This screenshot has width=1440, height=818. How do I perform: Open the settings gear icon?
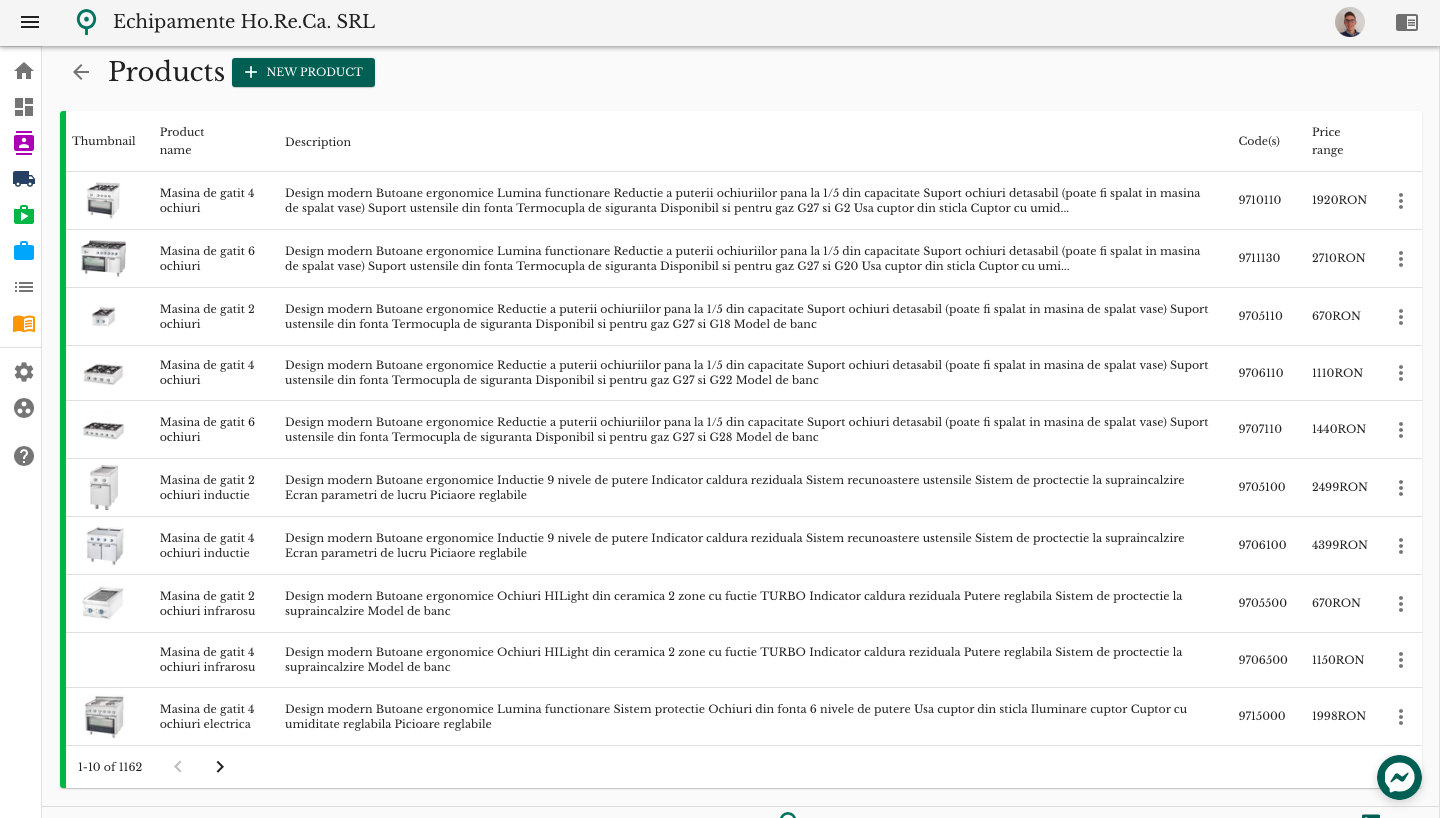point(24,372)
